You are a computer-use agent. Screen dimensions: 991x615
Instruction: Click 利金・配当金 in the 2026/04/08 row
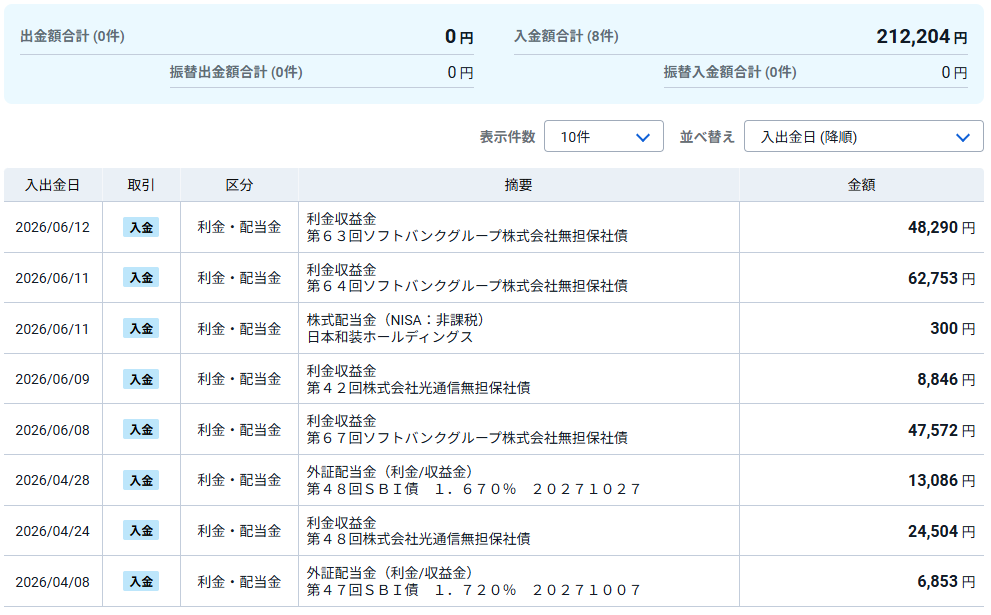click(x=239, y=582)
